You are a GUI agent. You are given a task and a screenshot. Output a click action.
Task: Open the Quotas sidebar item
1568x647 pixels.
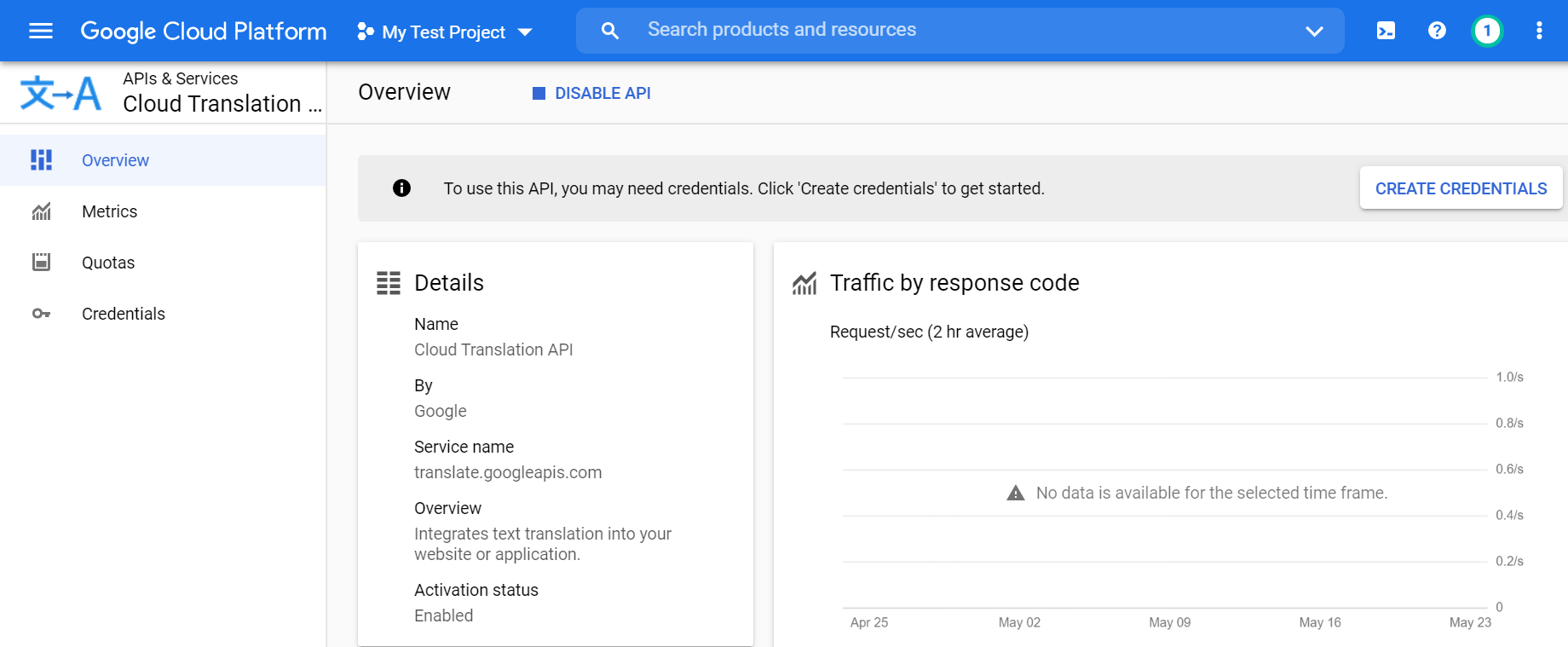click(x=163, y=263)
